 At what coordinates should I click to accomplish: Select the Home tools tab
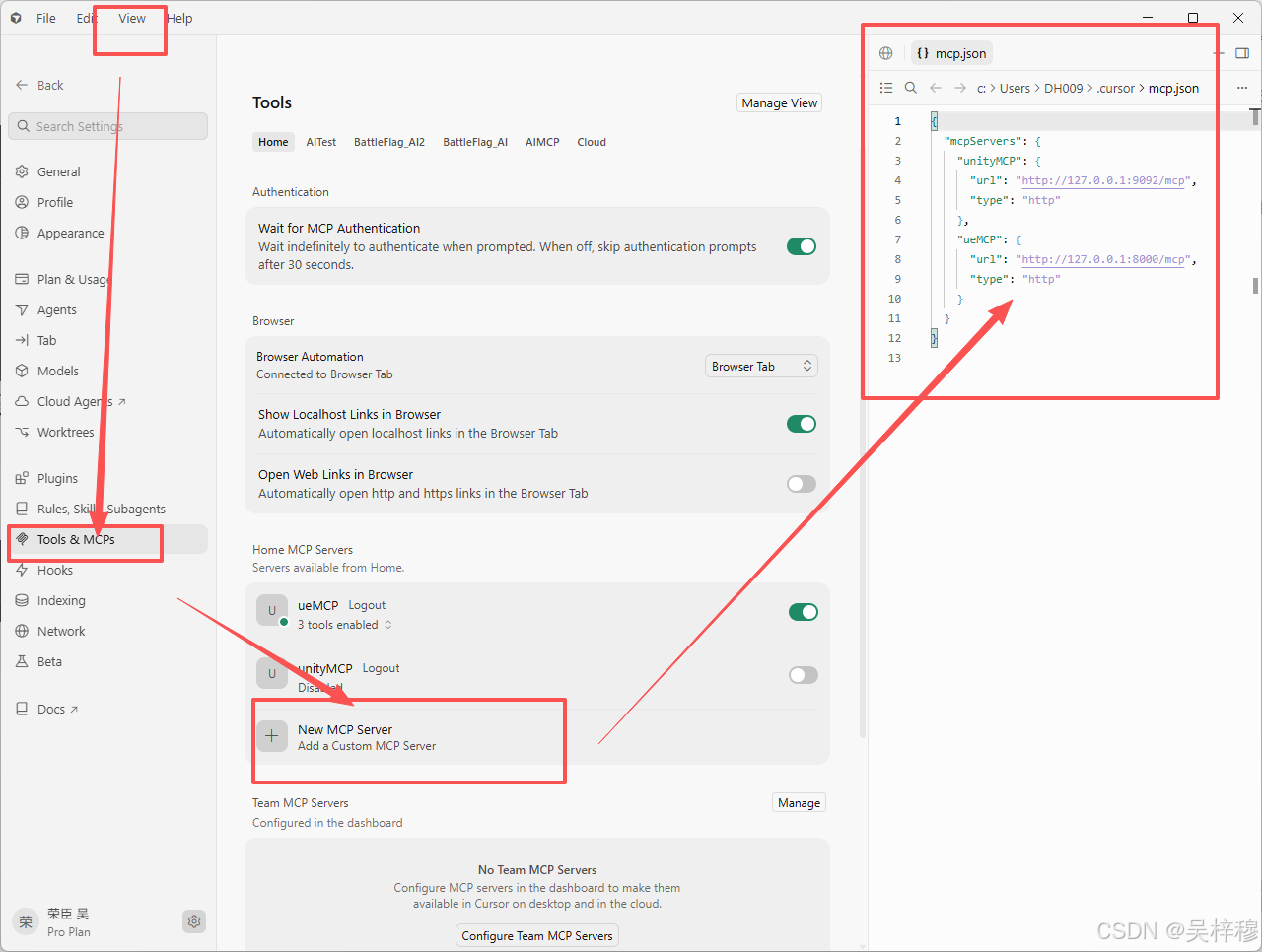pyautogui.click(x=273, y=142)
